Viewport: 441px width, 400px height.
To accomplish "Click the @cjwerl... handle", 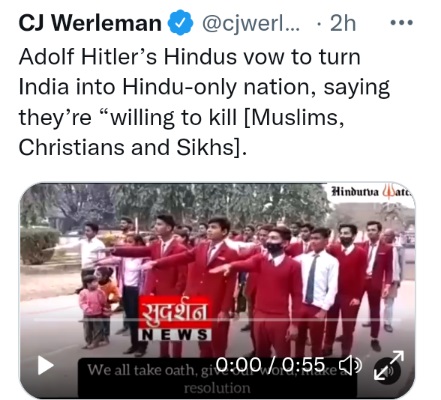I will click(251, 23).
